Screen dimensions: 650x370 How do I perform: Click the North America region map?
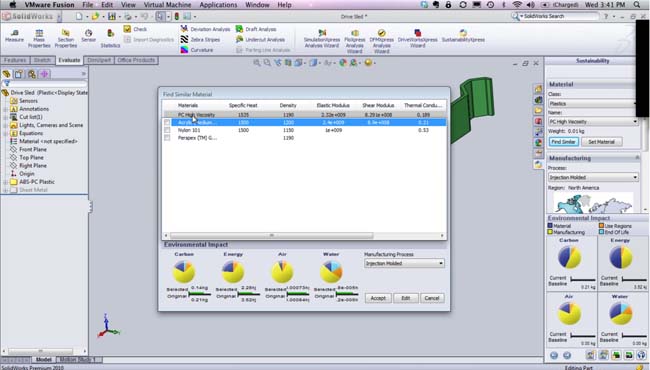(593, 202)
